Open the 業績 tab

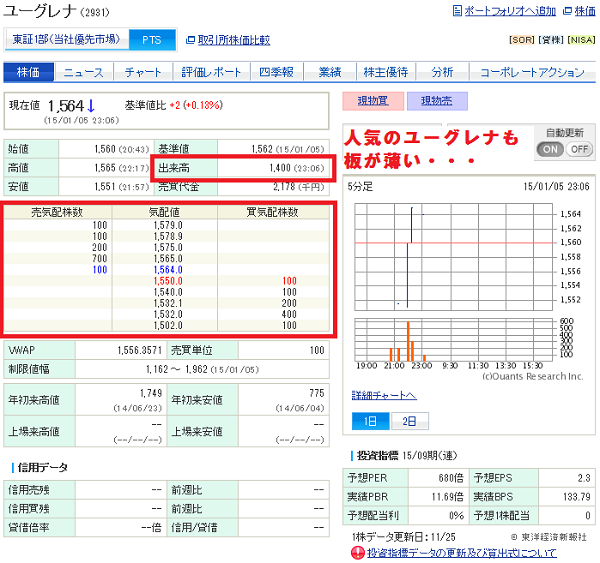[330, 72]
